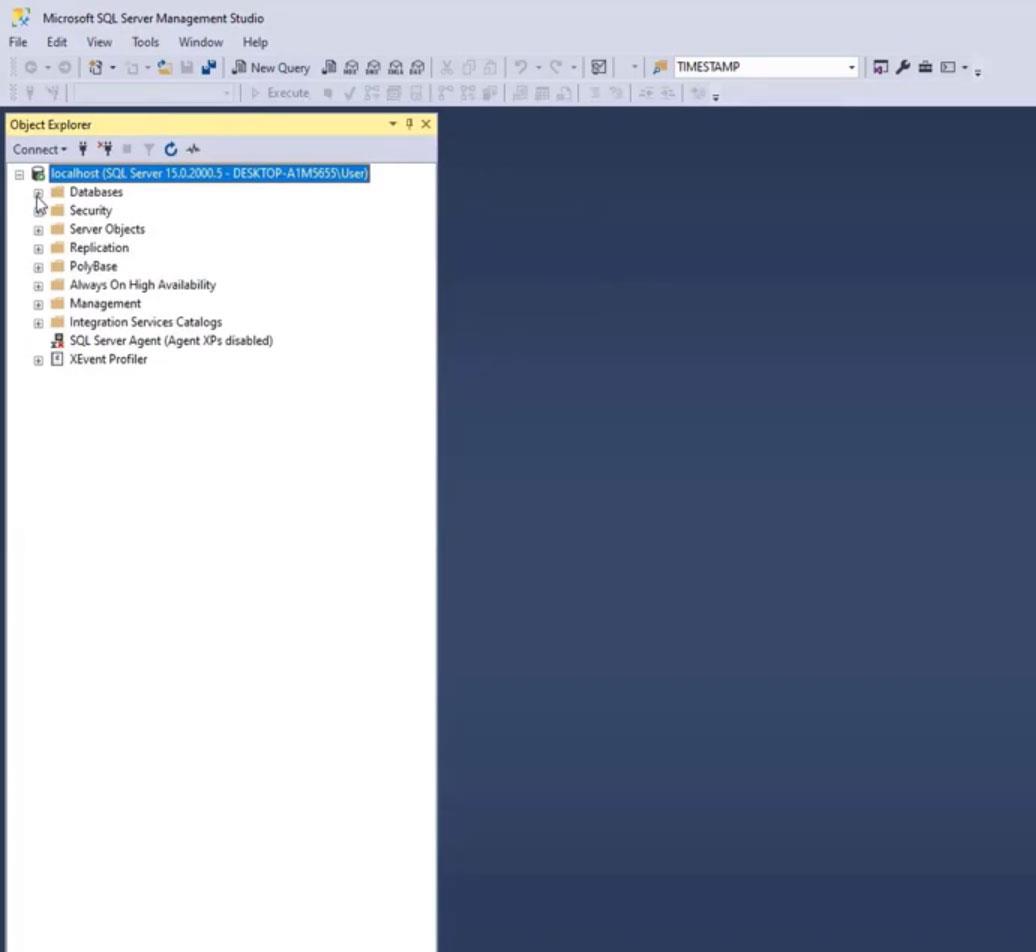Image resolution: width=1036 pixels, height=952 pixels.
Task: Open the Object Explorer window position dropdown
Action: tap(392, 124)
